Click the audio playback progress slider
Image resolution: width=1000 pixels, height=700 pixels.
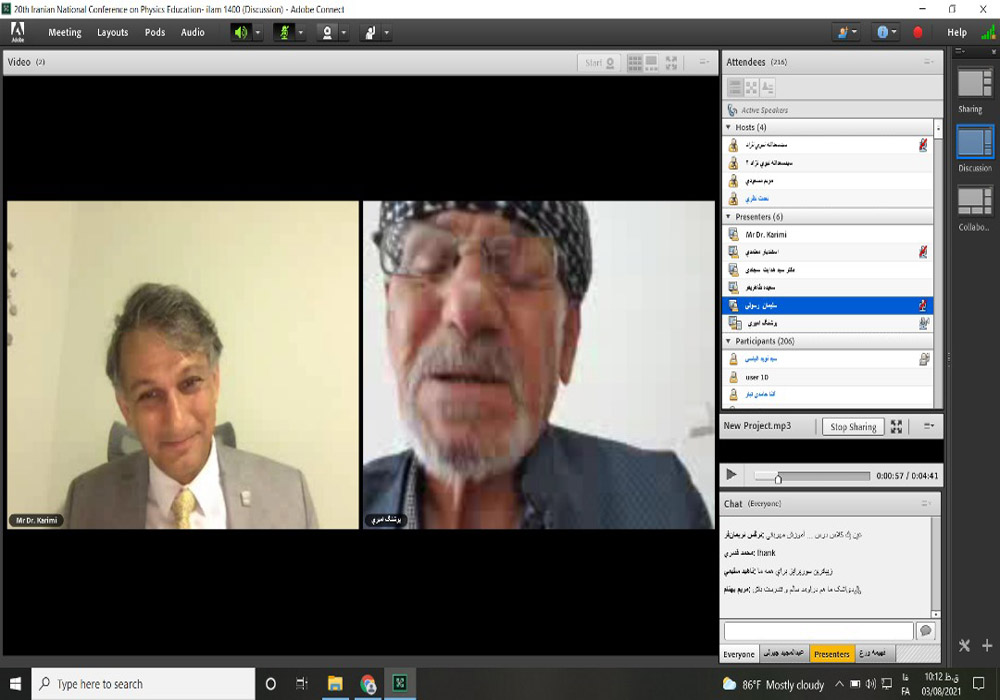[x=812, y=476]
